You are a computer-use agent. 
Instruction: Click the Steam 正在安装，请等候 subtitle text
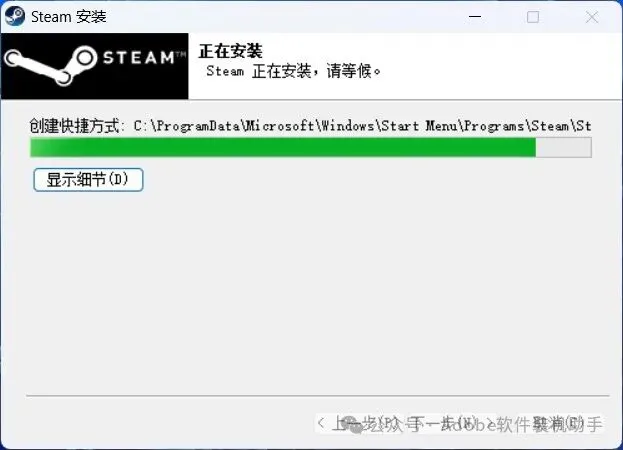click(293, 71)
